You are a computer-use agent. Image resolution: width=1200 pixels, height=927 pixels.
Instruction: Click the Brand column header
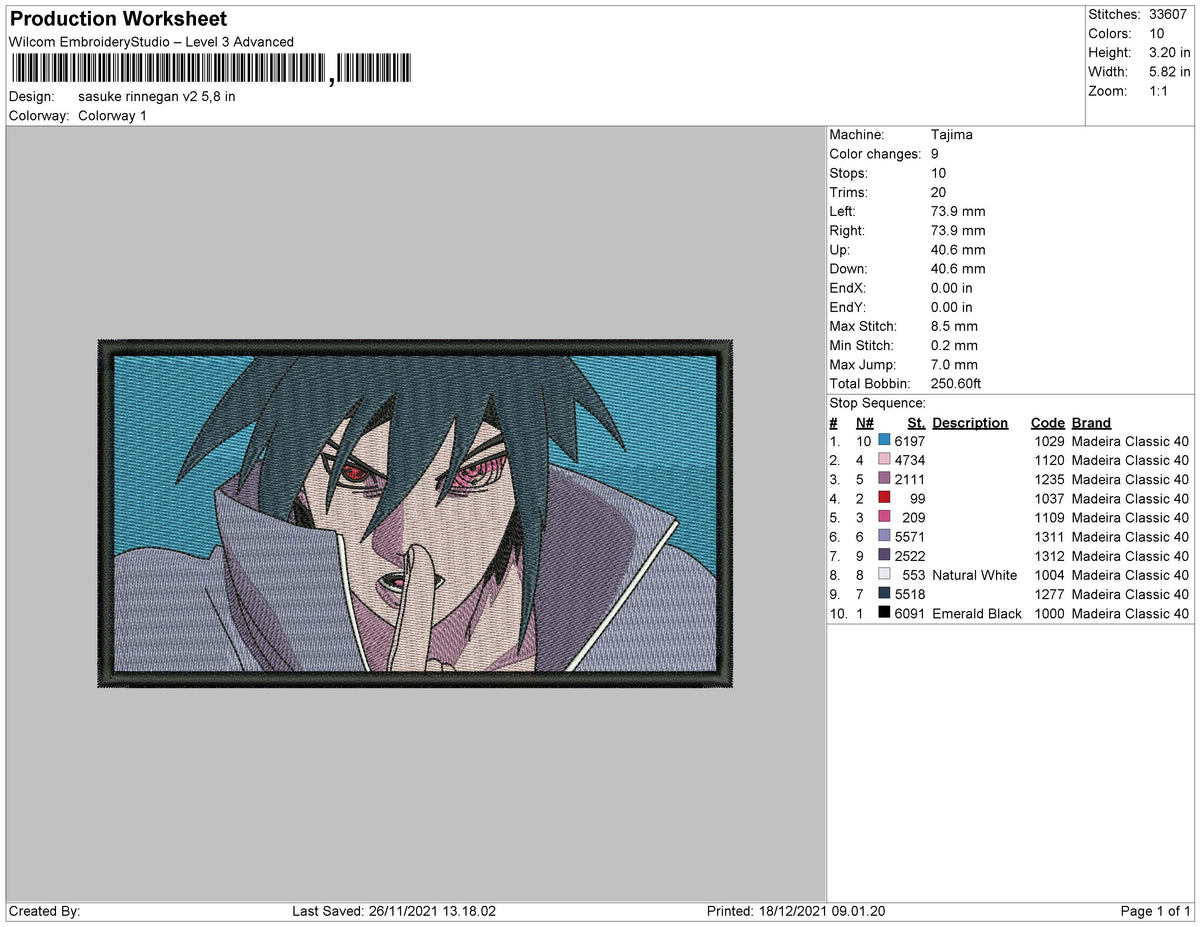1091,422
